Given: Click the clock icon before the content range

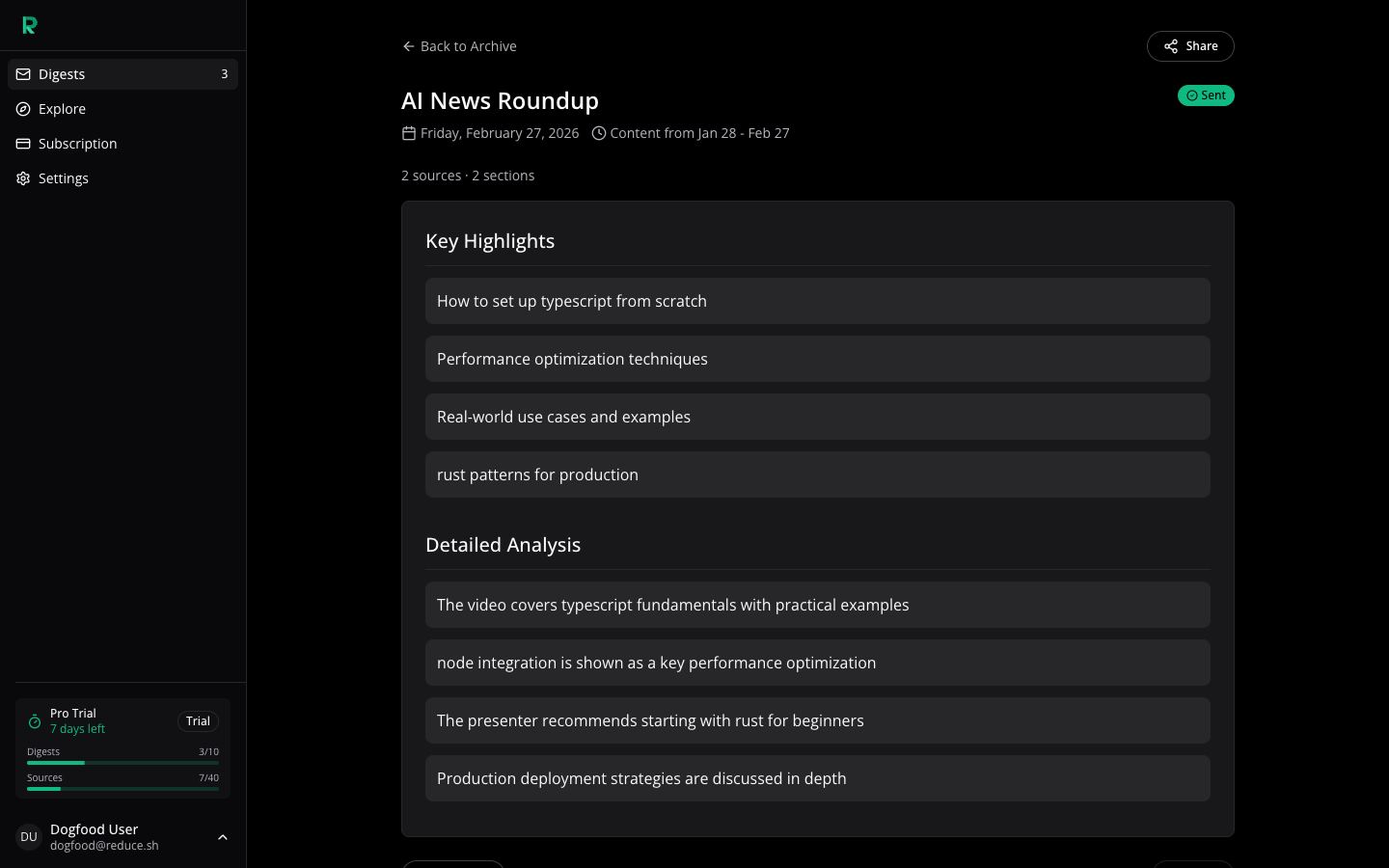Looking at the screenshot, I should (x=599, y=133).
